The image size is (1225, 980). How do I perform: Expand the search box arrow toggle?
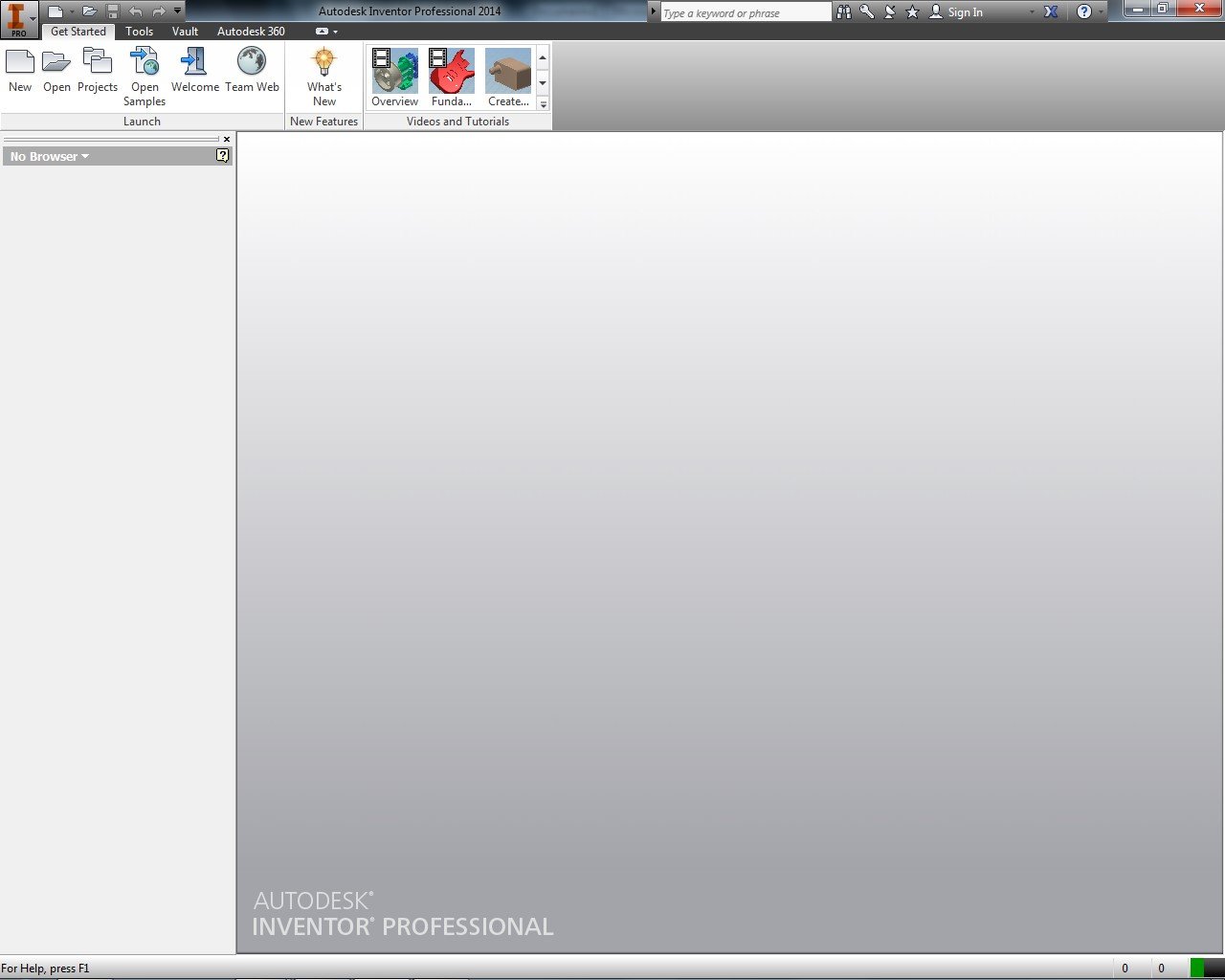point(654,12)
